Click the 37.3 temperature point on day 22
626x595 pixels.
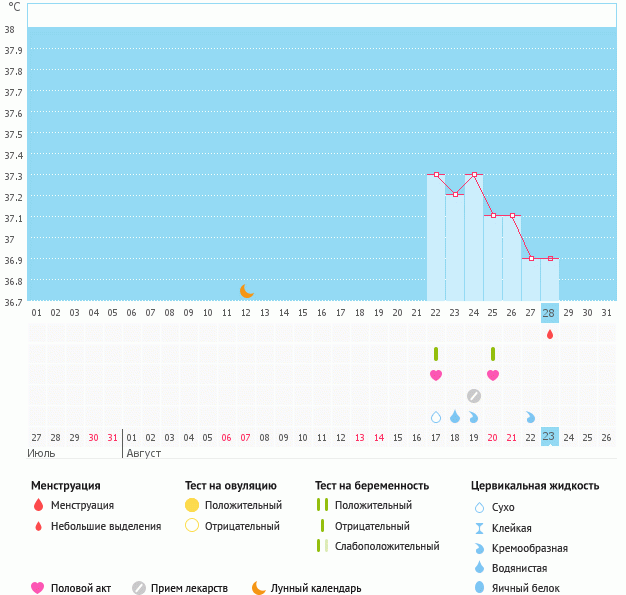(x=437, y=175)
